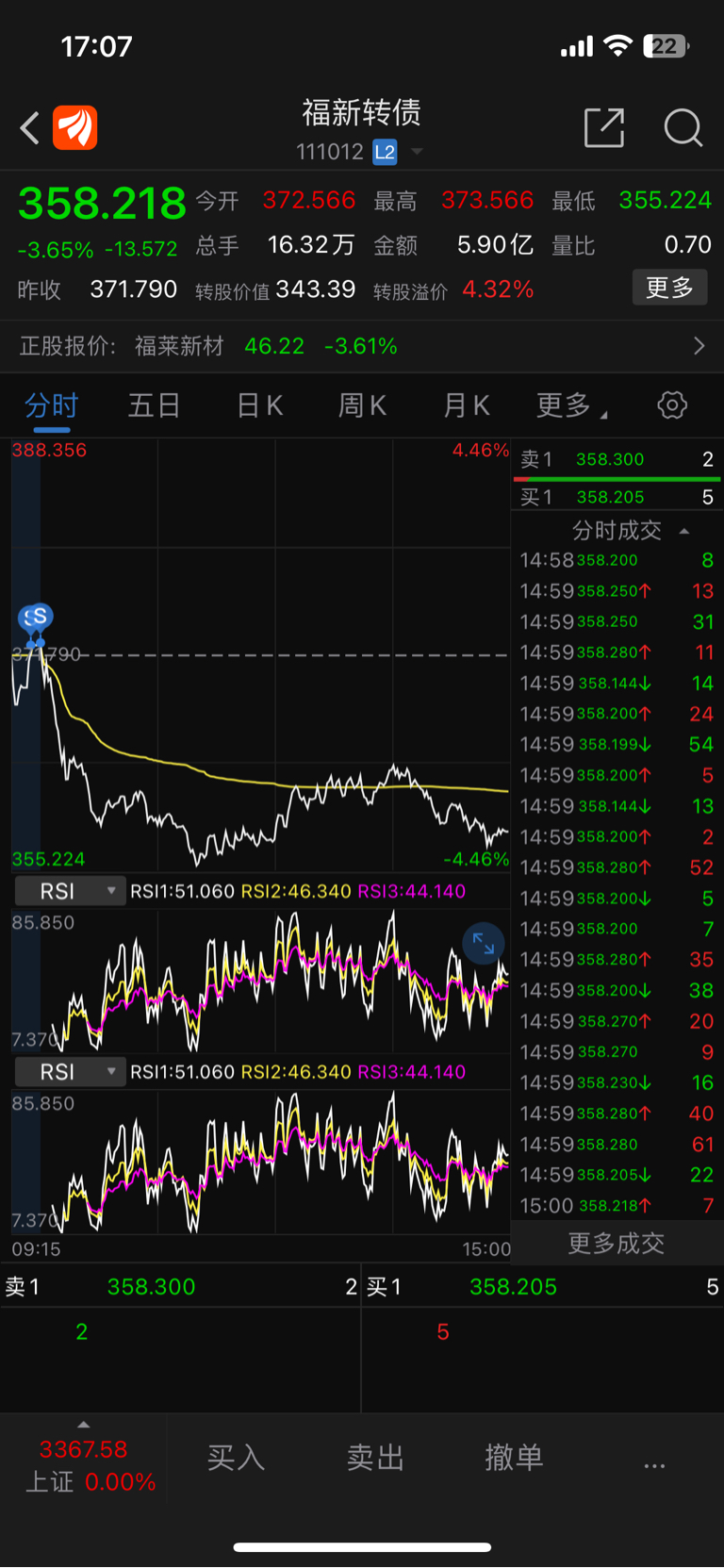The width and height of the screenshot is (724, 1568).
Task: Tap the 撤单 cancel order button
Action: tap(514, 1458)
